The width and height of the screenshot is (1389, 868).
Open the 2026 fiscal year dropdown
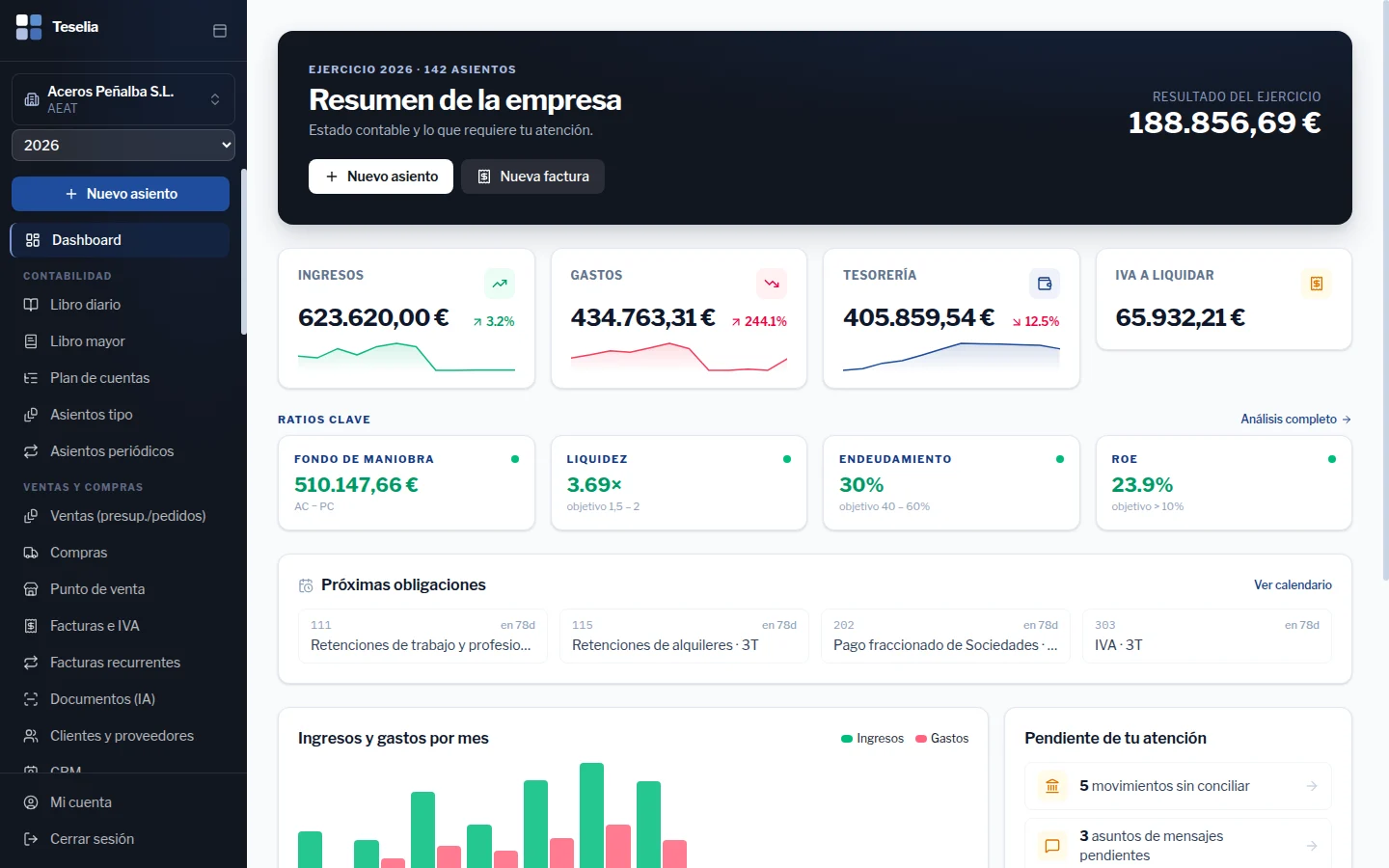(x=123, y=146)
